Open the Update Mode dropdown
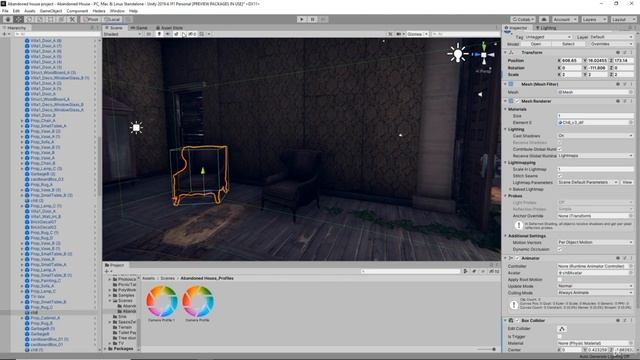Image resolution: width=640 pixels, height=360 pixels. (595, 286)
